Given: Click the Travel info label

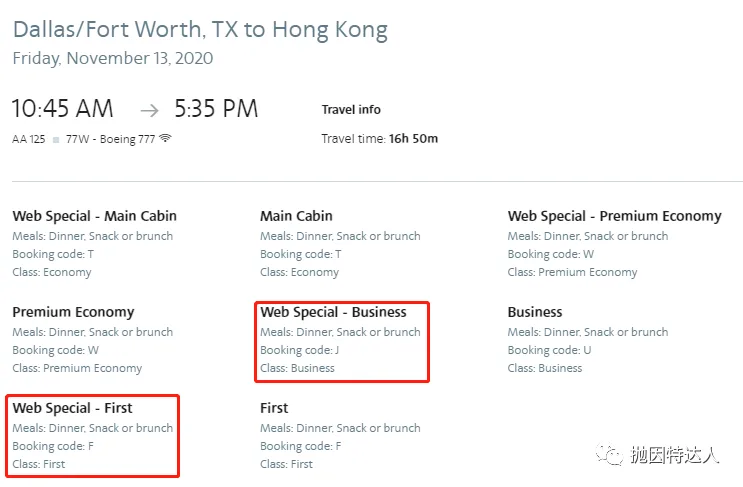Looking at the screenshot, I should point(351,110).
